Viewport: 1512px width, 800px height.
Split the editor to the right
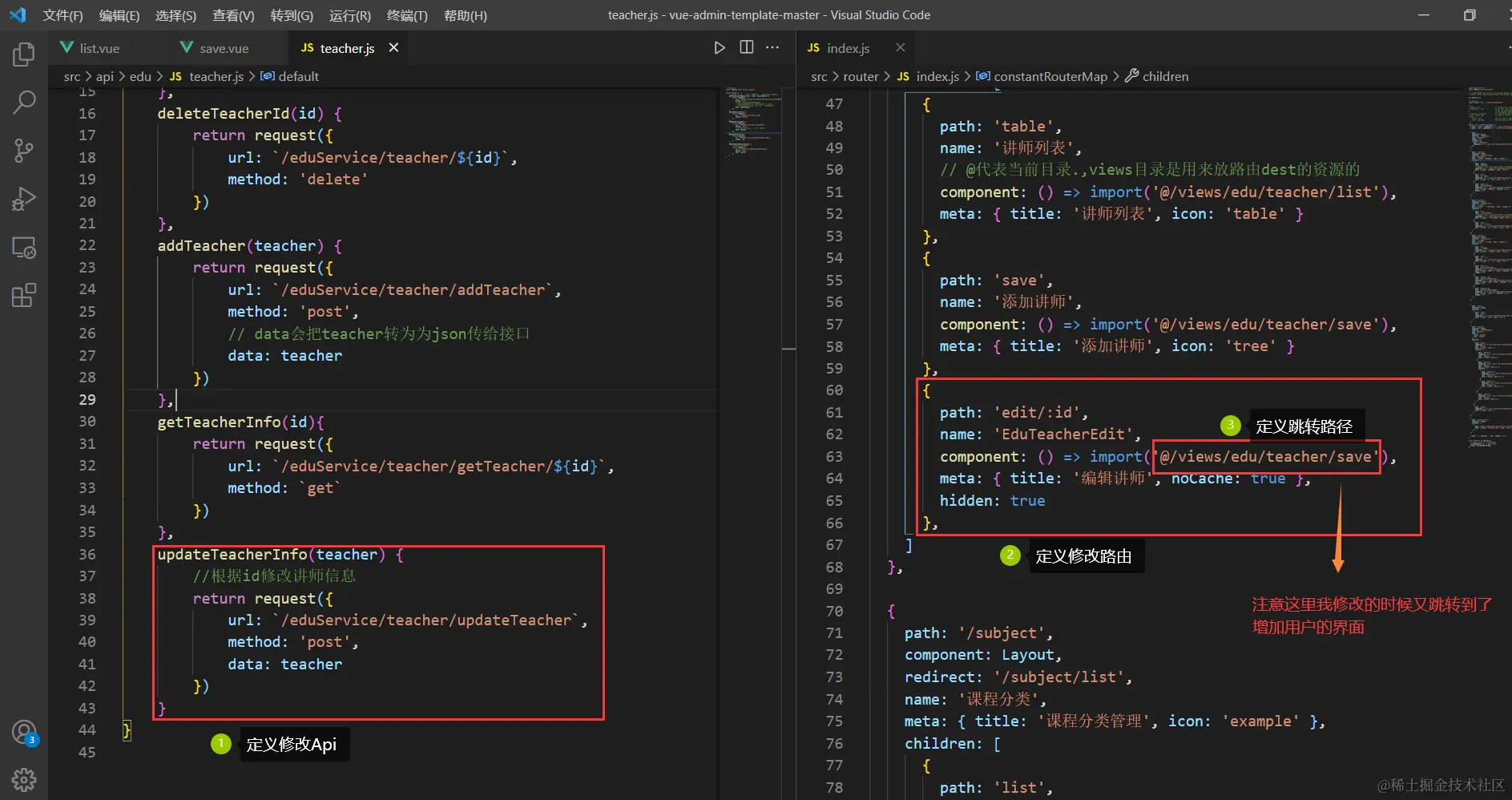pyautogui.click(x=747, y=47)
